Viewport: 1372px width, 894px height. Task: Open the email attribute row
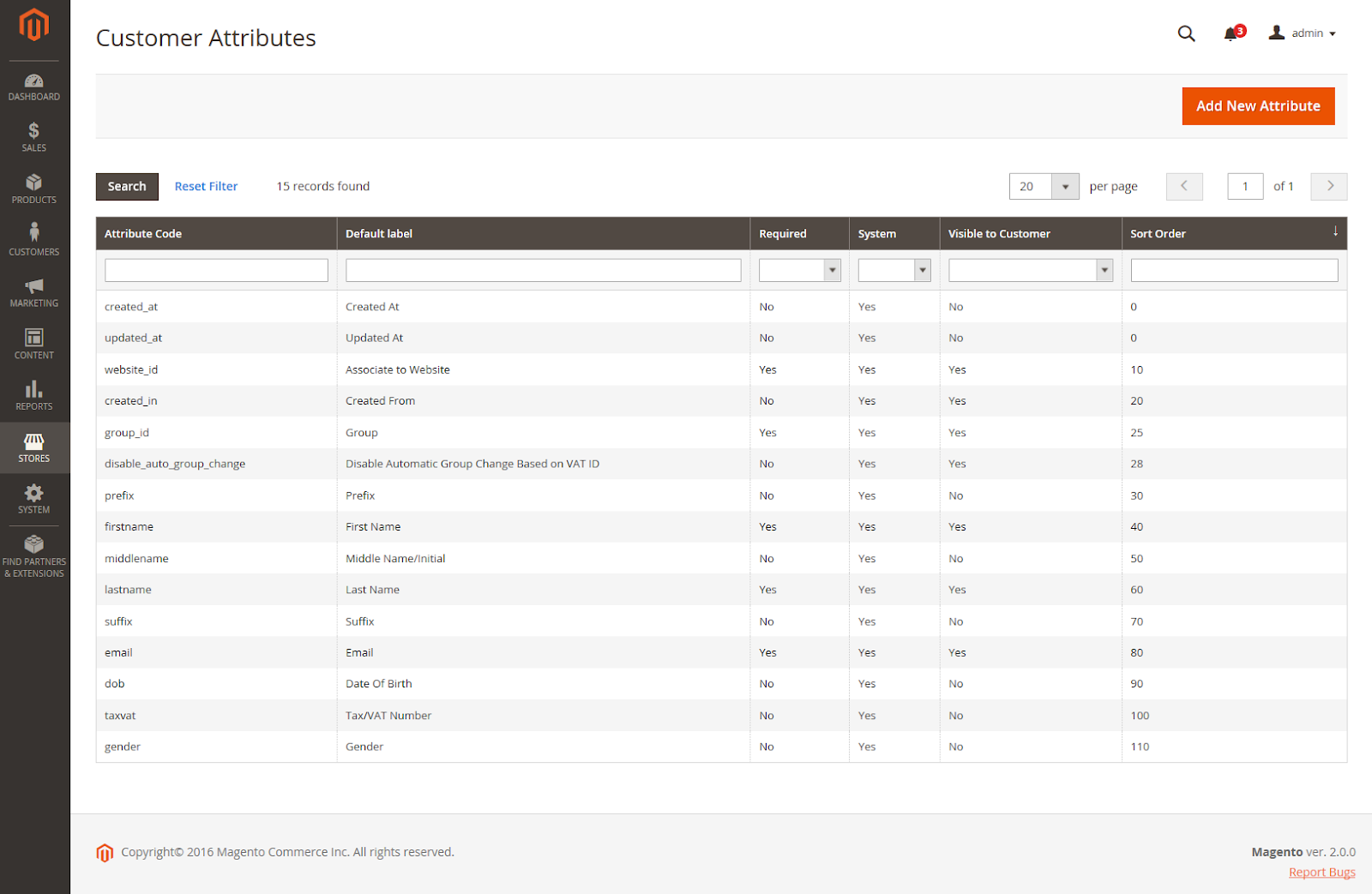(721, 652)
